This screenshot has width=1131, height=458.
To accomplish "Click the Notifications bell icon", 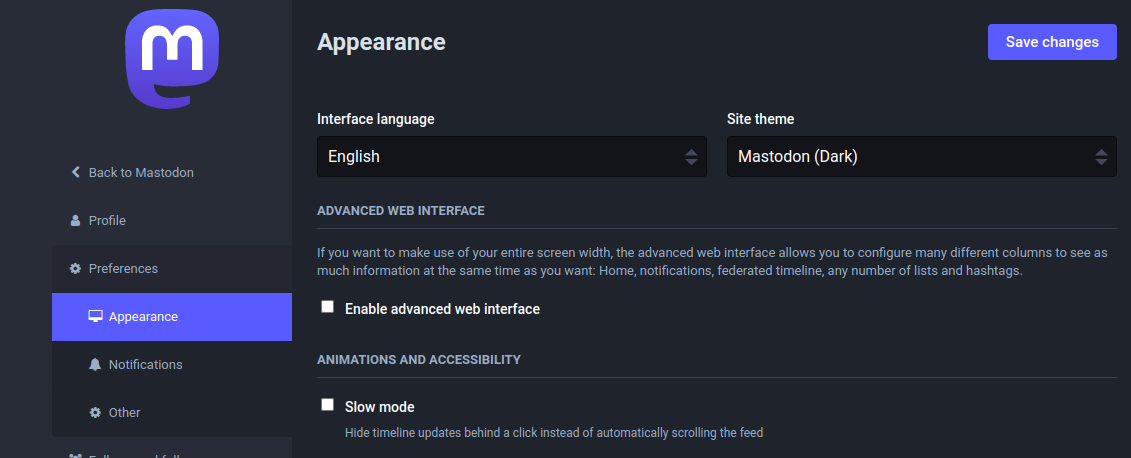I will pyautogui.click(x=95, y=364).
